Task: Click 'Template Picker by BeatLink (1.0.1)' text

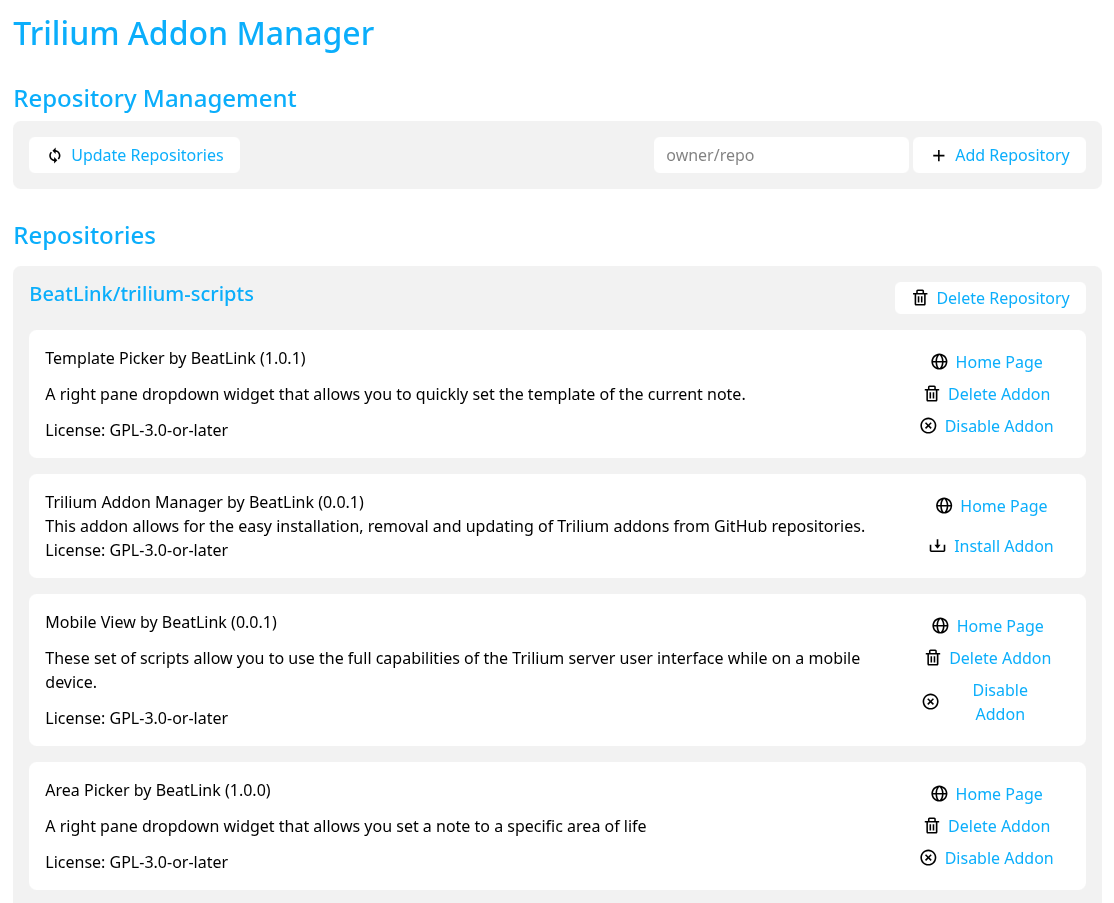Action: pyautogui.click(x=175, y=358)
